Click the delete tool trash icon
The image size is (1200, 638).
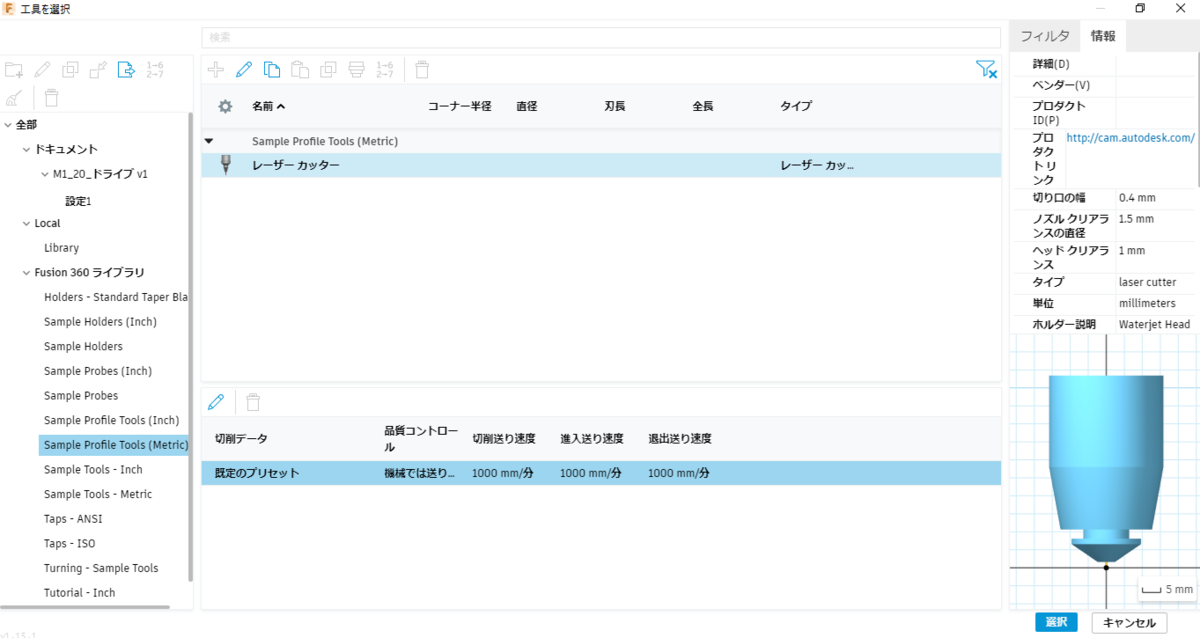click(422, 70)
